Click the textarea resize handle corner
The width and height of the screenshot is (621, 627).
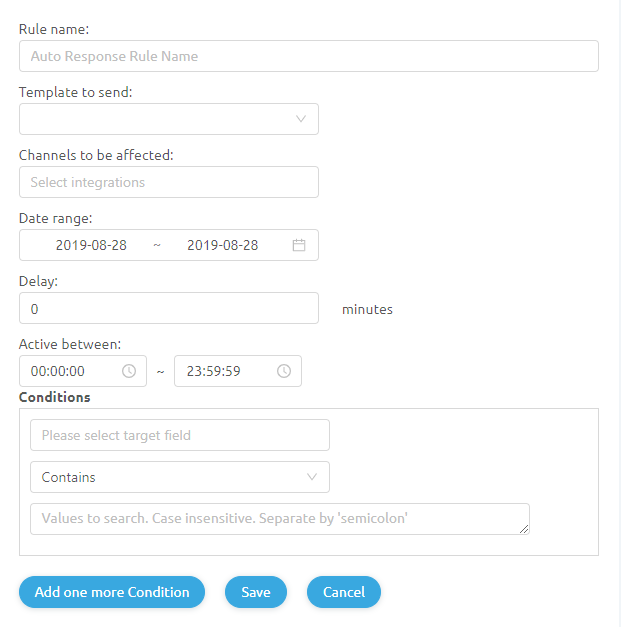524,529
